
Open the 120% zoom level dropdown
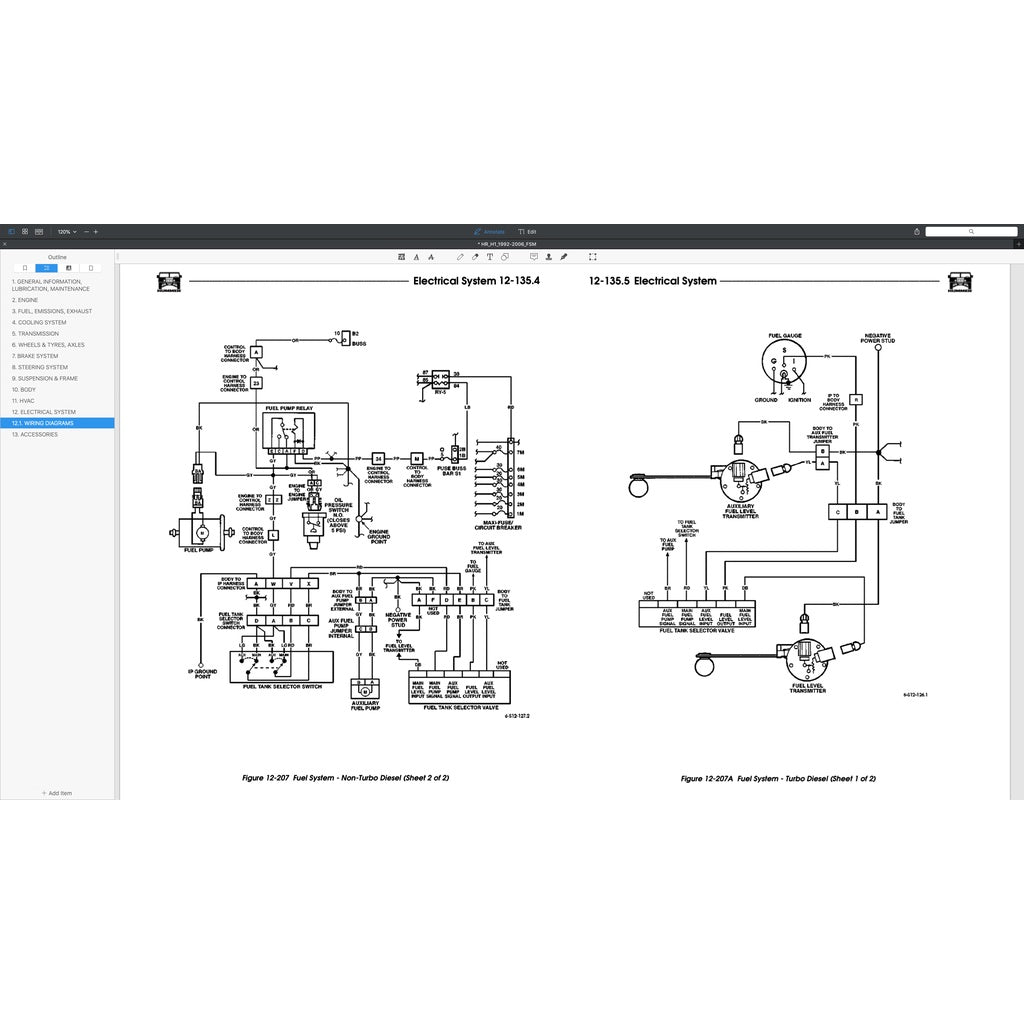(x=66, y=231)
